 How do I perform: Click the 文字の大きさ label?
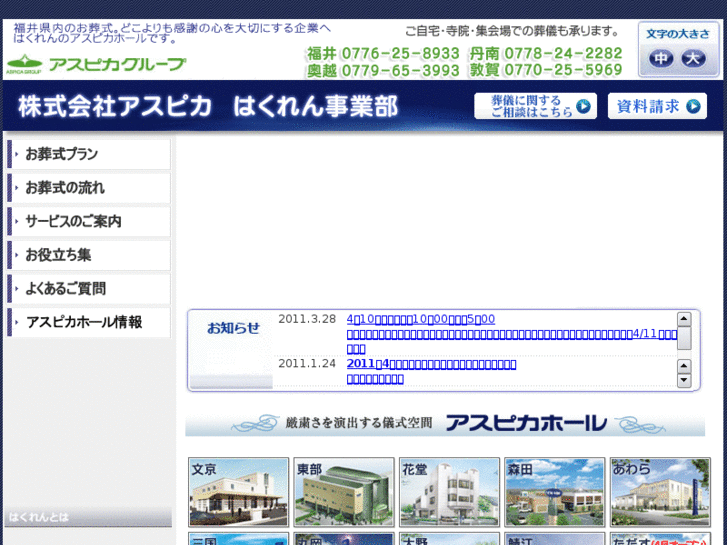point(678,34)
